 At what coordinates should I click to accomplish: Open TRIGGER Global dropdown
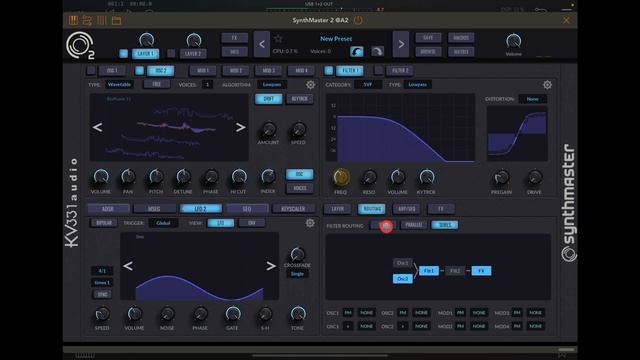click(x=163, y=223)
